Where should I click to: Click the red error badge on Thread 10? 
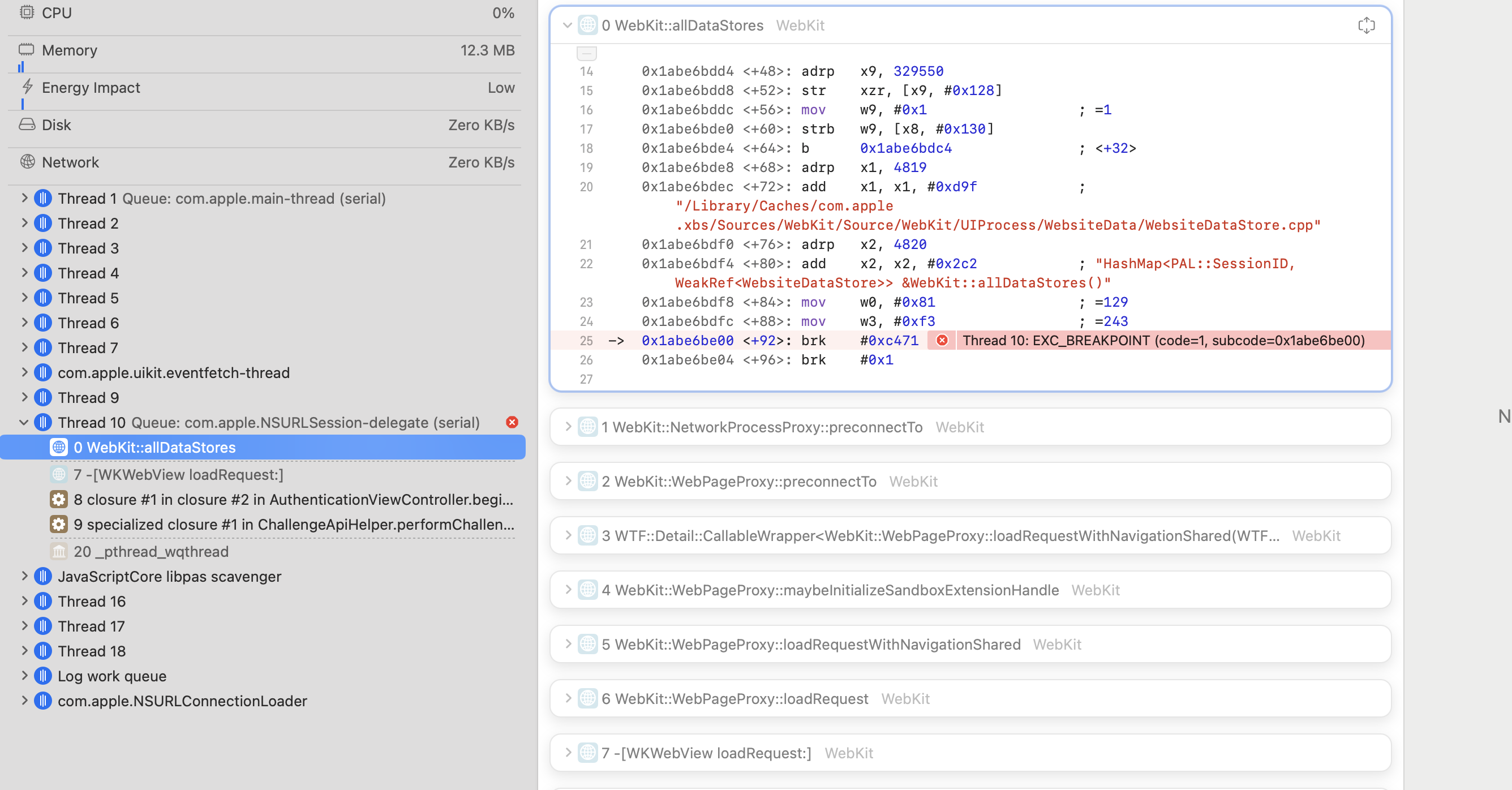[512, 422]
